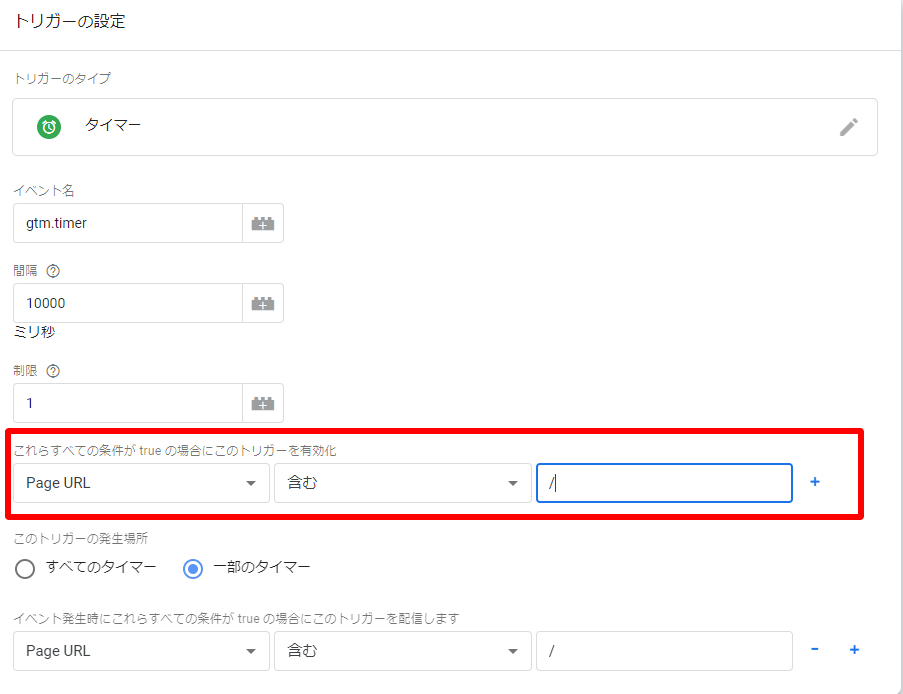Click help icon next to 間隔 label
Image resolution: width=903 pixels, height=694 pixels.
tap(53, 271)
